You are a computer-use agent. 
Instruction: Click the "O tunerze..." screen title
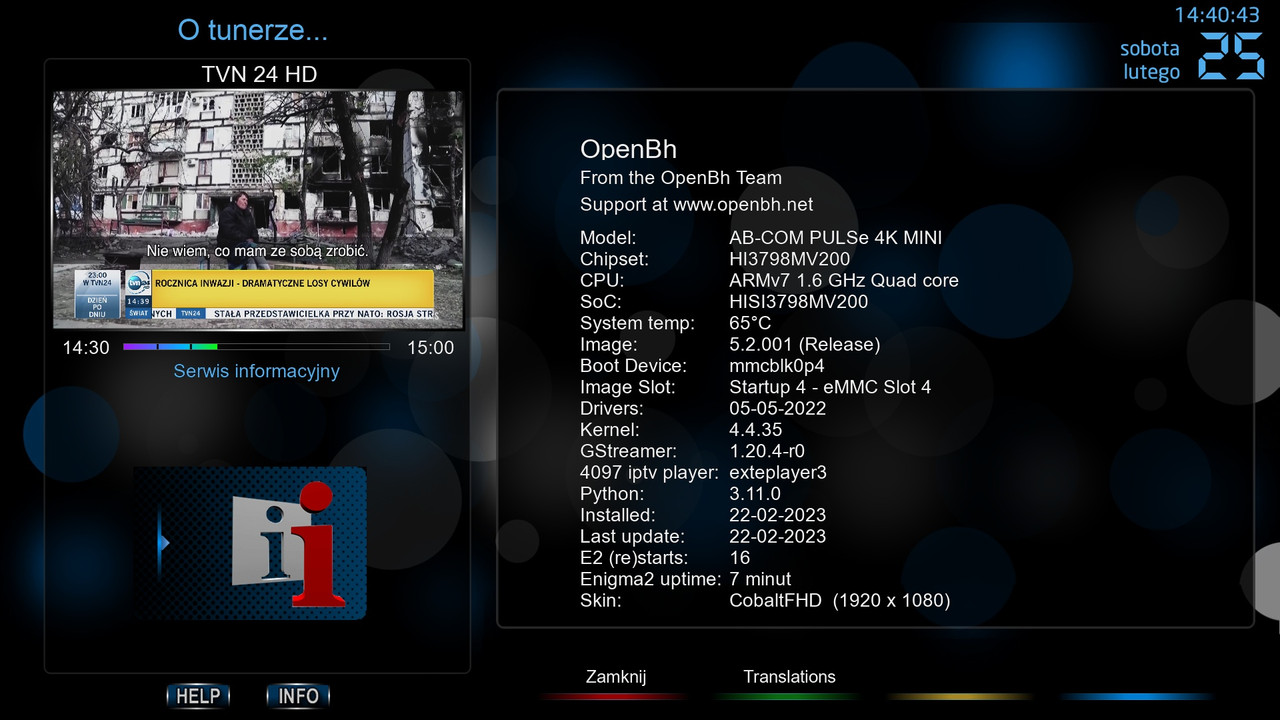point(253,30)
